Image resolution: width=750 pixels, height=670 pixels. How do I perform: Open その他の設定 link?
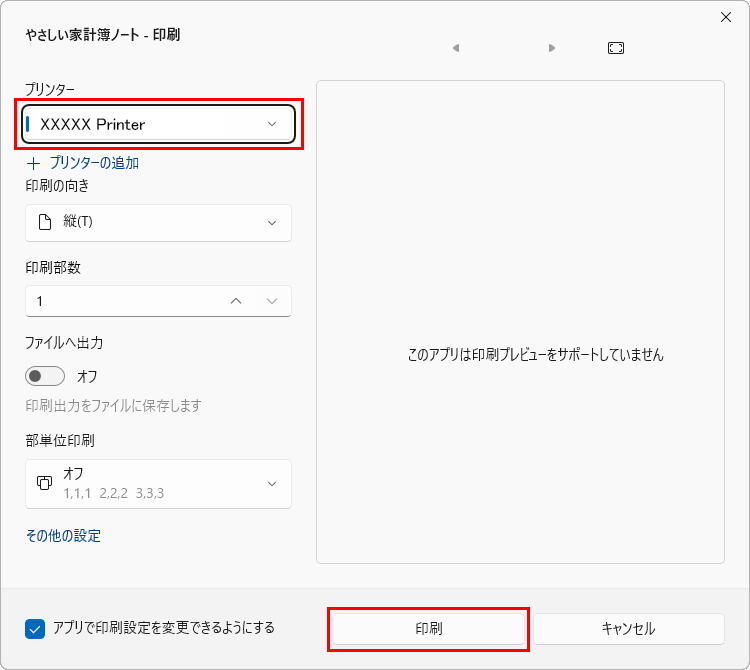point(63,536)
